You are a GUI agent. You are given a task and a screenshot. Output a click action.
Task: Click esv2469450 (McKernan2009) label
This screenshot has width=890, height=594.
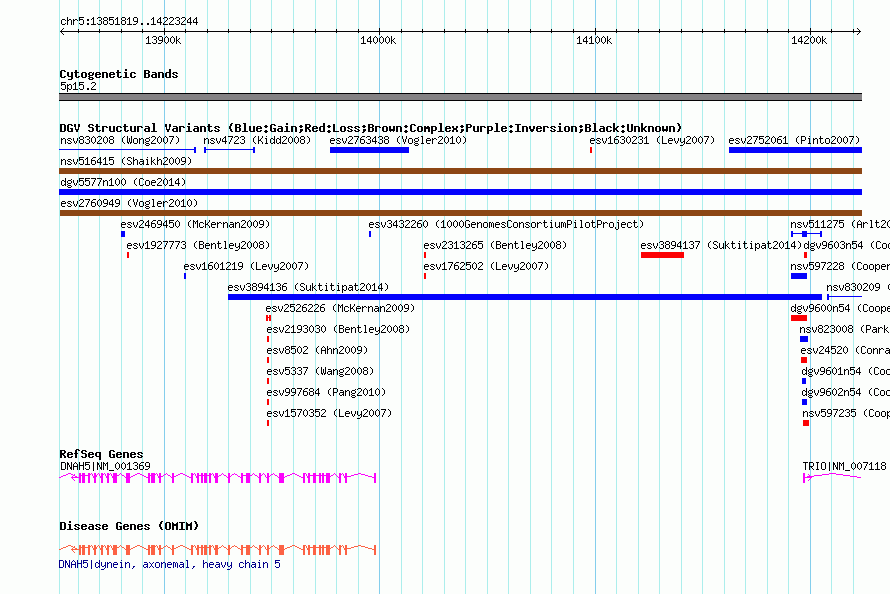coord(195,224)
